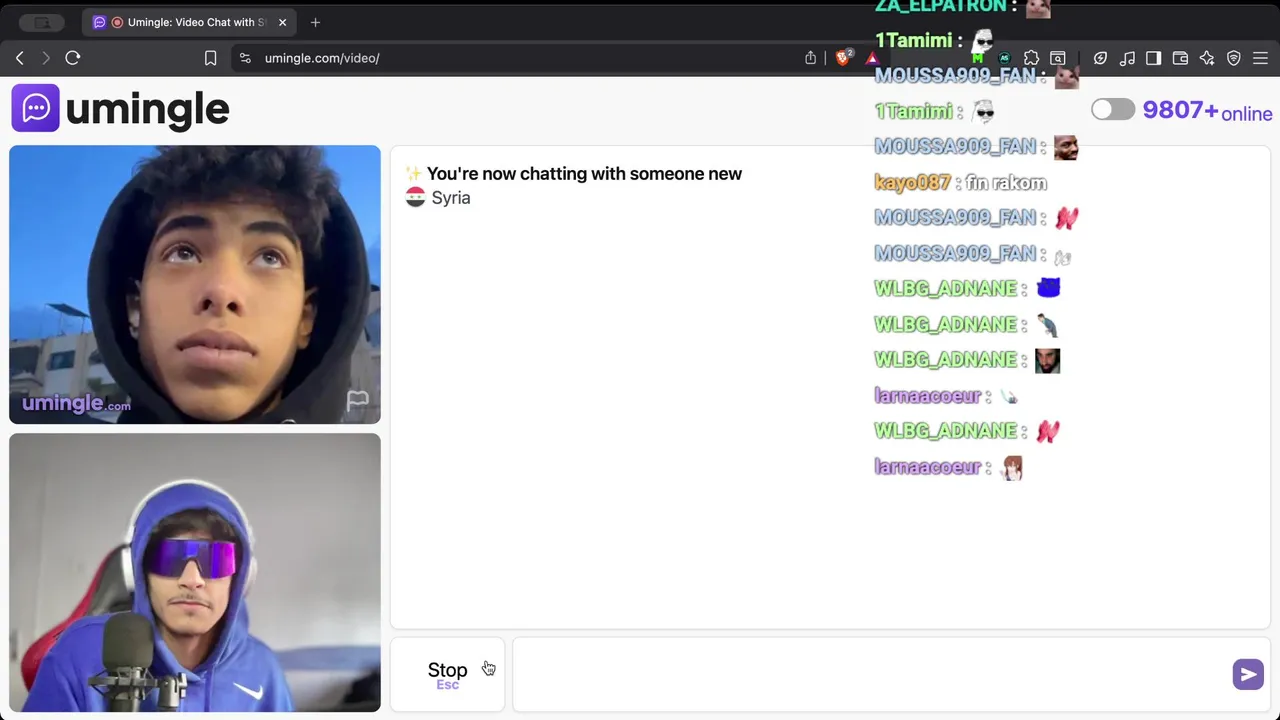
Task: Click the Stop button
Action: tap(447, 673)
